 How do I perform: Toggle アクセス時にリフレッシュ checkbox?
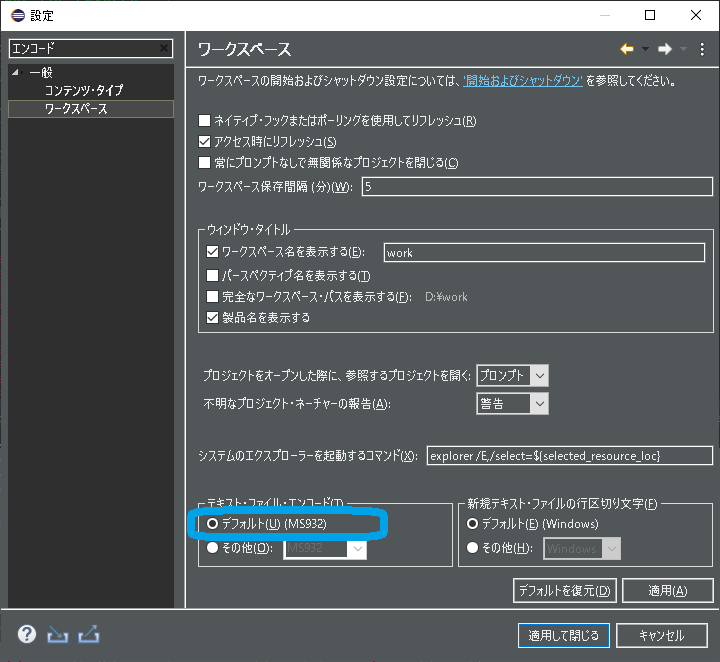[x=204, y=141]
